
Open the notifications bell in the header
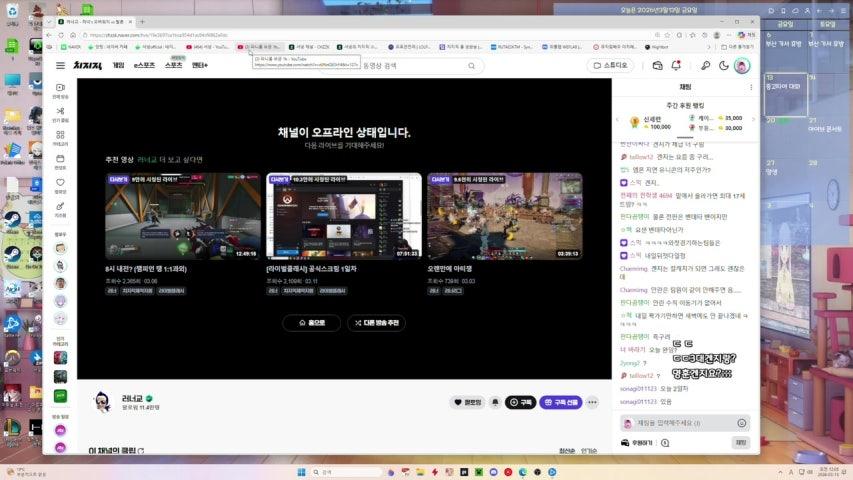coord(676,65)
